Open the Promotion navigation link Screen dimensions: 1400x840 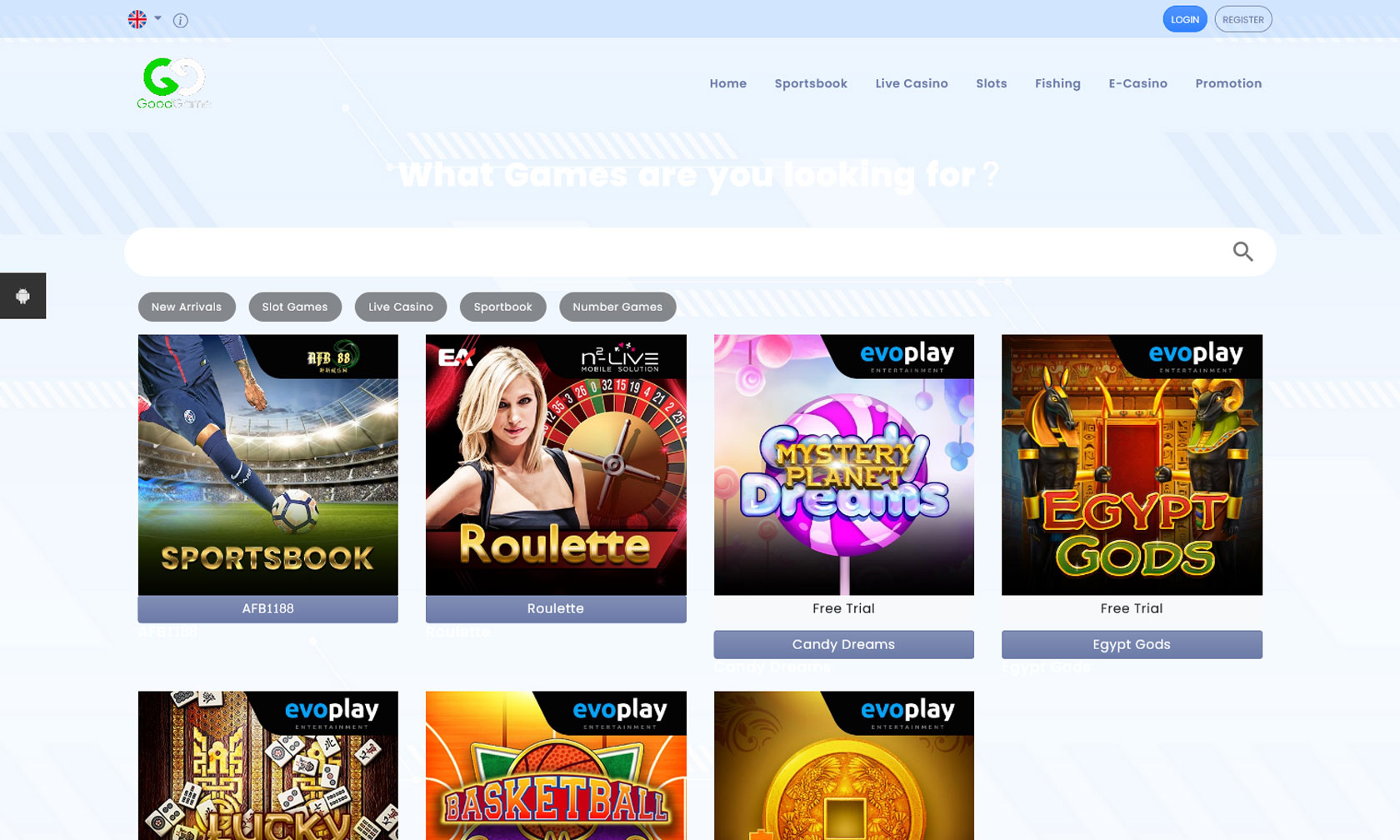pyautogui.click(x=1227, y=83)
